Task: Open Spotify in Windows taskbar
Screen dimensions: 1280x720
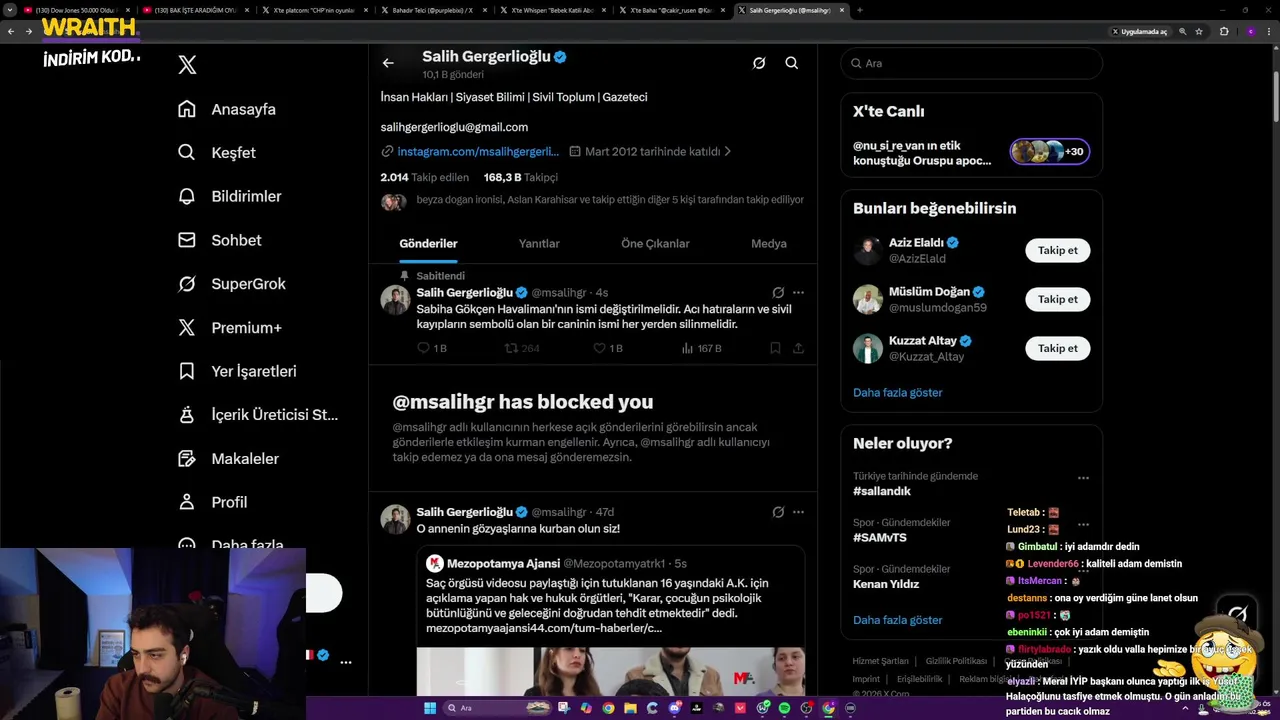Action: click(784, 708)
